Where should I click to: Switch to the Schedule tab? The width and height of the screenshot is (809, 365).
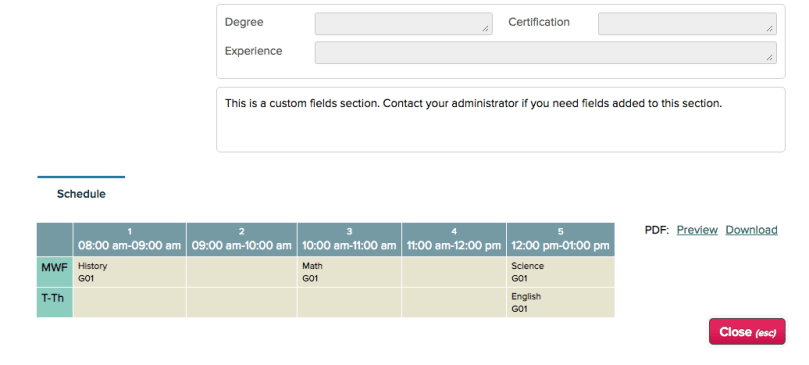tap(81, 194)
